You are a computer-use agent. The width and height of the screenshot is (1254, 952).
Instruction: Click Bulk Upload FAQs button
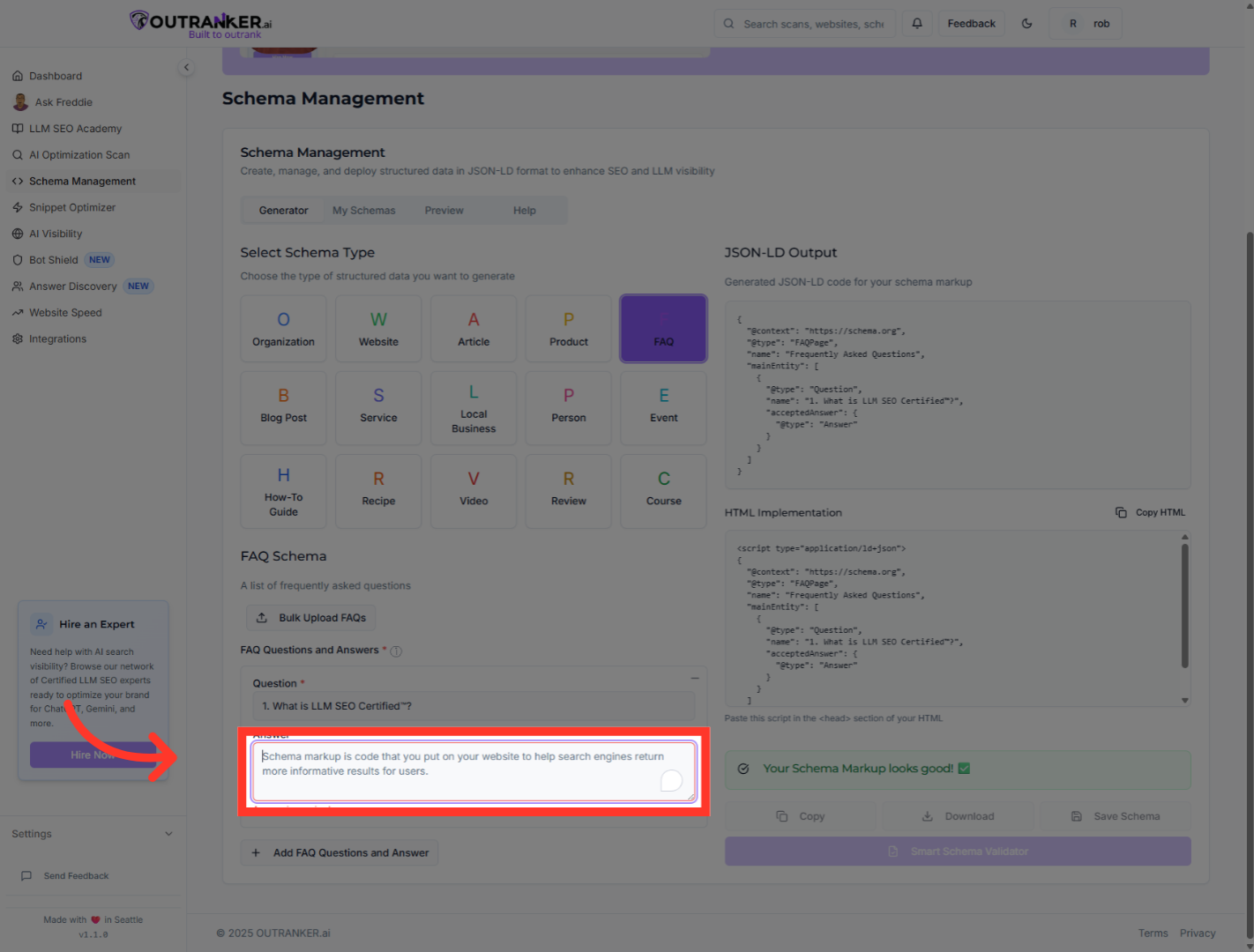311,618
